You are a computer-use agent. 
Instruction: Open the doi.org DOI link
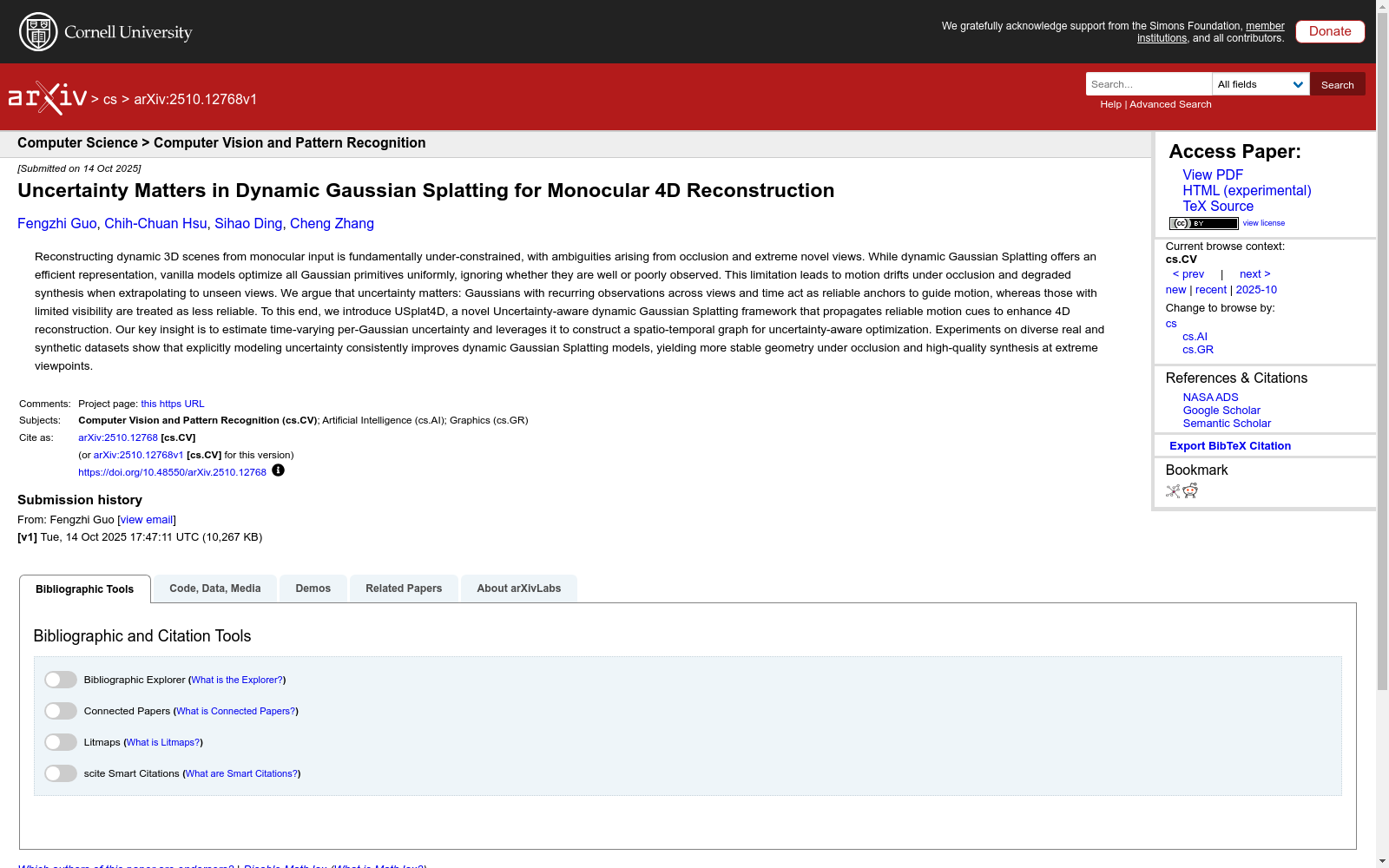click(172, 472)
